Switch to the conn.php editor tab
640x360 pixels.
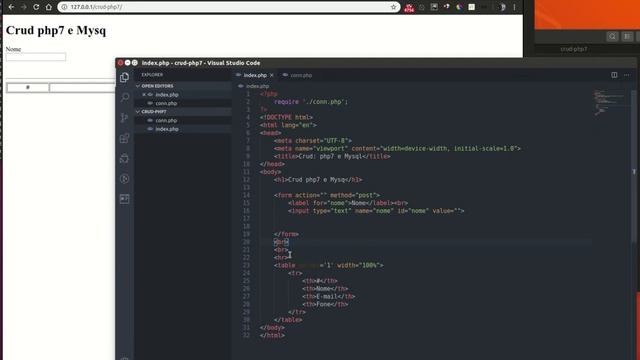point(301,75)
